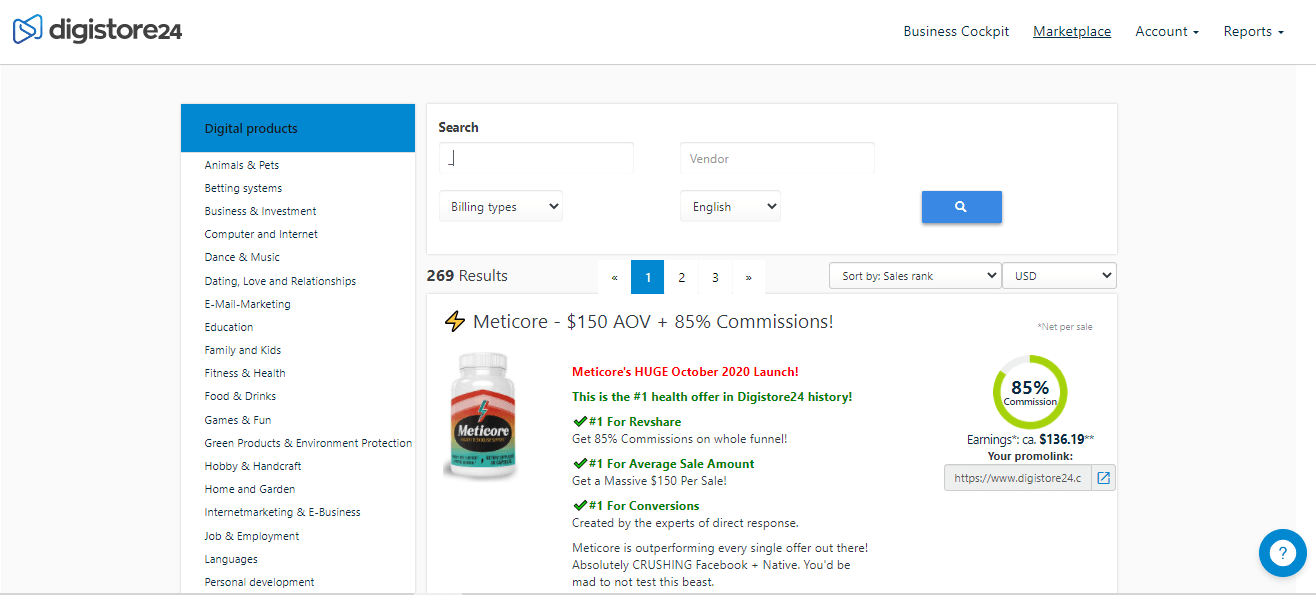Open the Billing types dropdown
Image resolution: width=1316 pixels, height=595 pixels.
tap(501, 207)
